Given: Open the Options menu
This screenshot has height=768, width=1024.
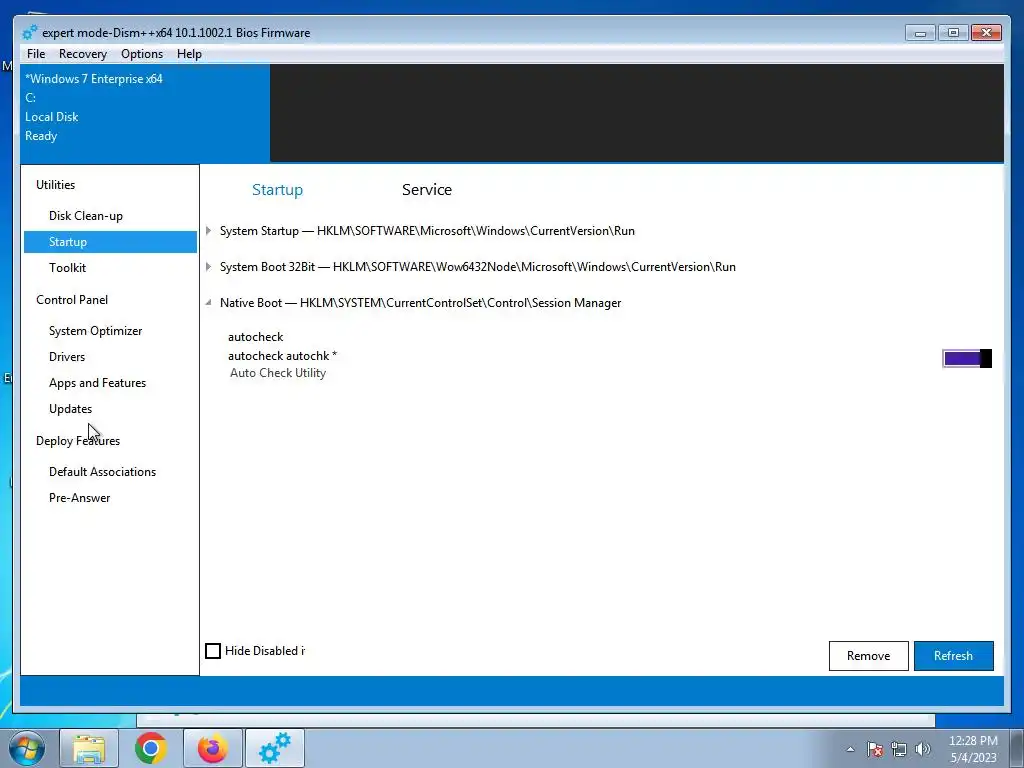Looking at the screenshot, I should (x=142, y=54).
